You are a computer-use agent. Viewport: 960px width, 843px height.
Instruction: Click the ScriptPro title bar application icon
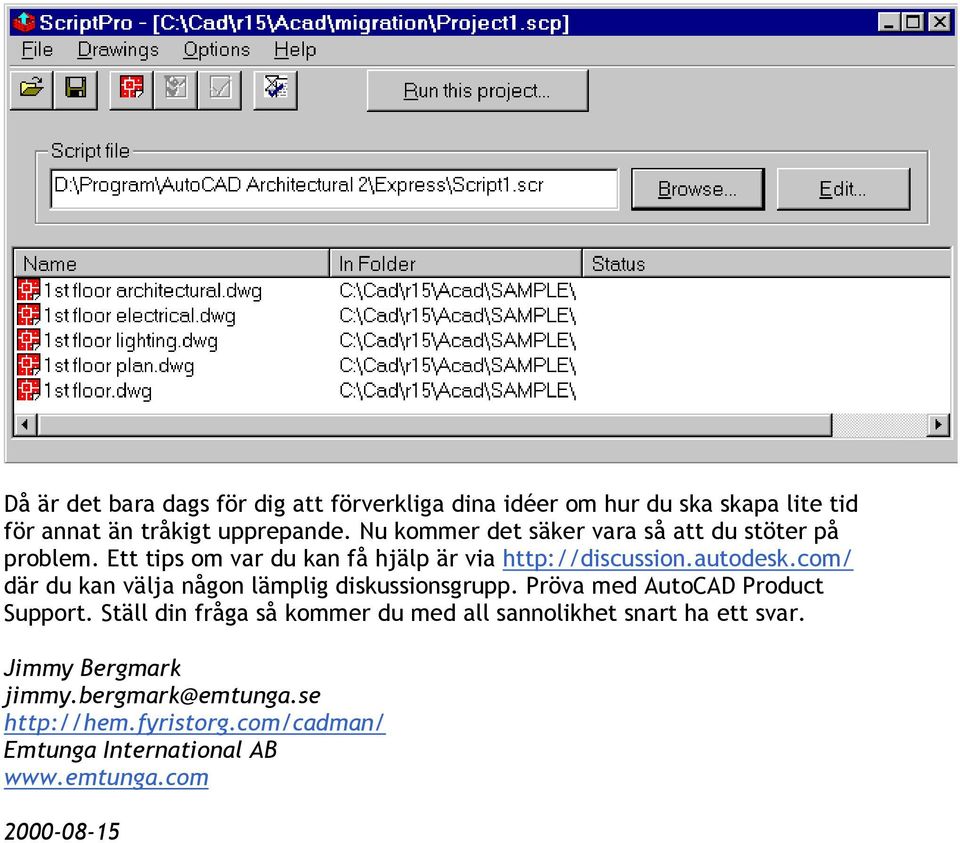(24, 22)
